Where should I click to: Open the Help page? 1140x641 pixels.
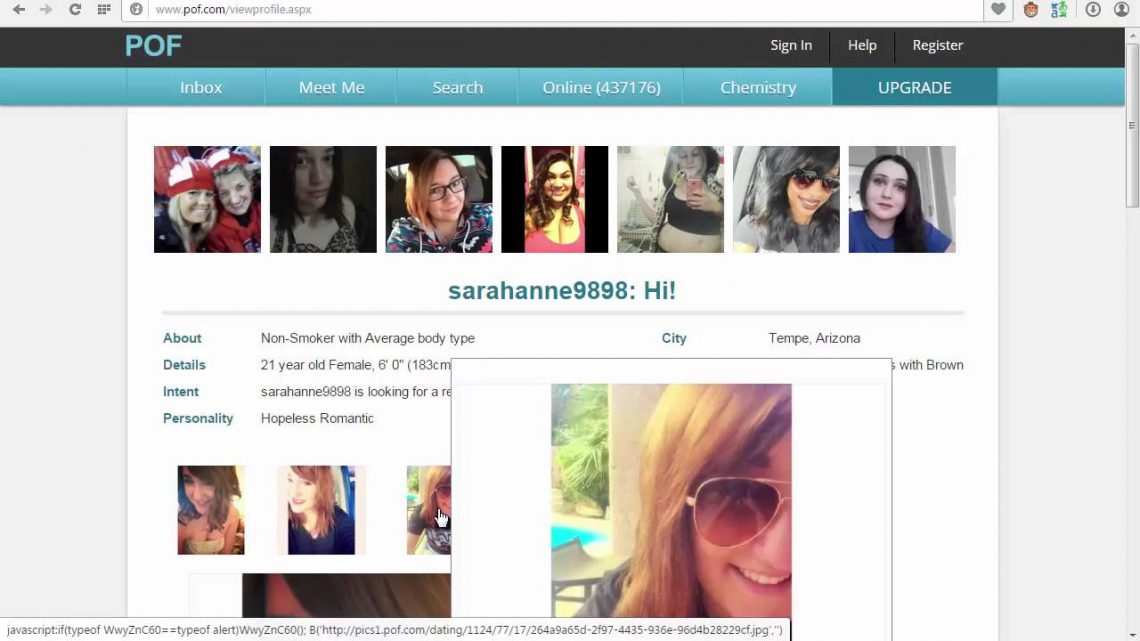pyautogui.click(x=862, y=45)
